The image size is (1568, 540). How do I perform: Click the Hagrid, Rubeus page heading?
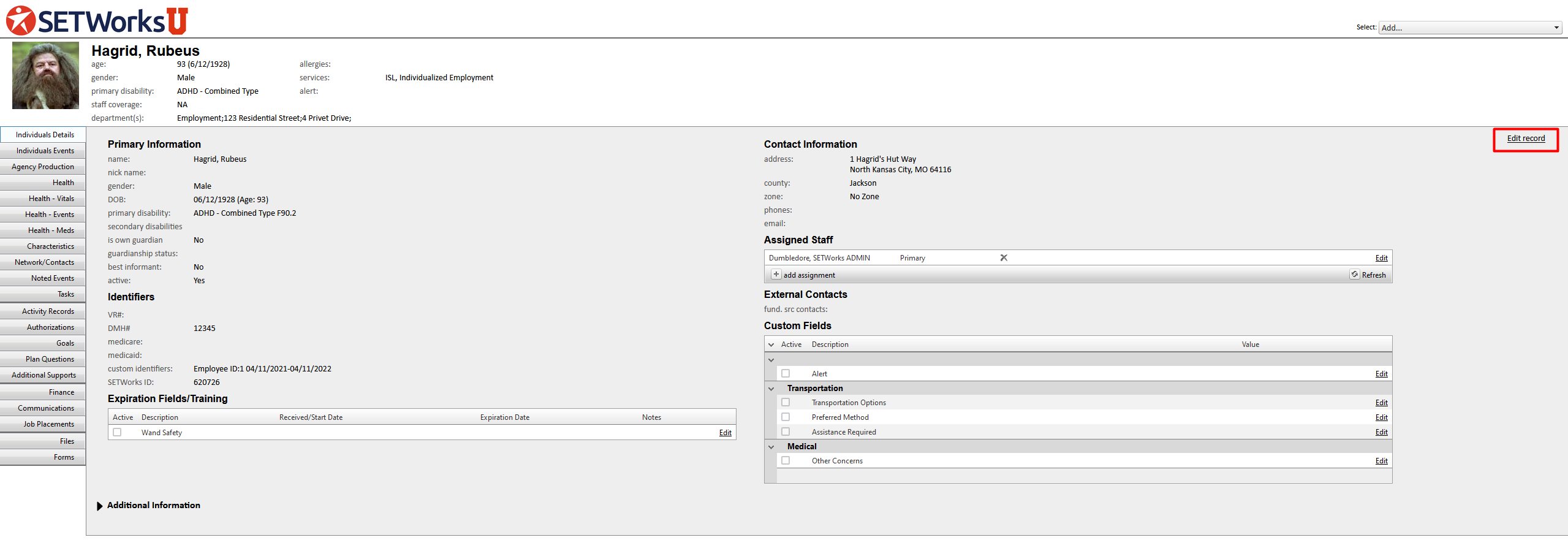[145, 51]
